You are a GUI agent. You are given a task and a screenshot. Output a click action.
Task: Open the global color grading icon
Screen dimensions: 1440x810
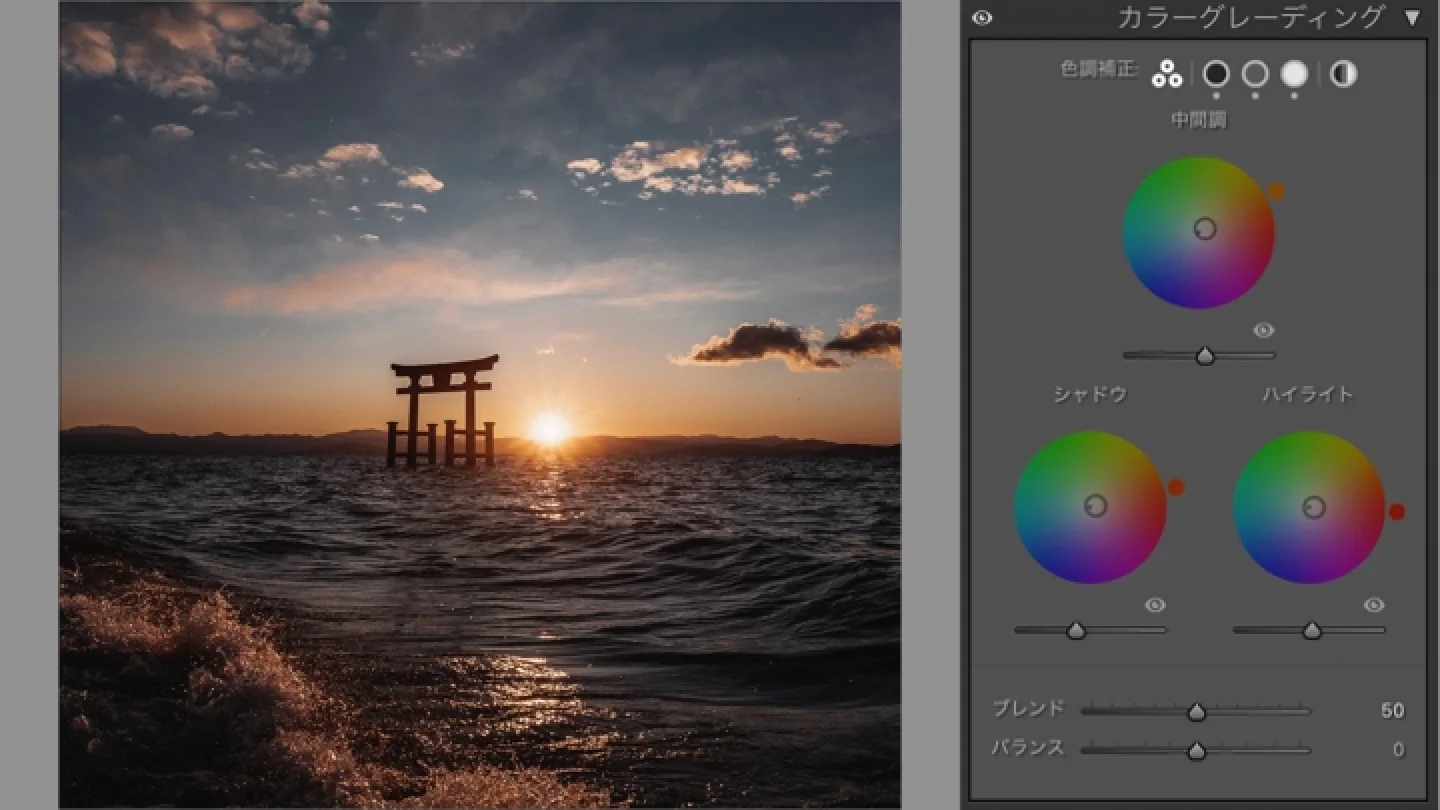(x=1343, y=73)
